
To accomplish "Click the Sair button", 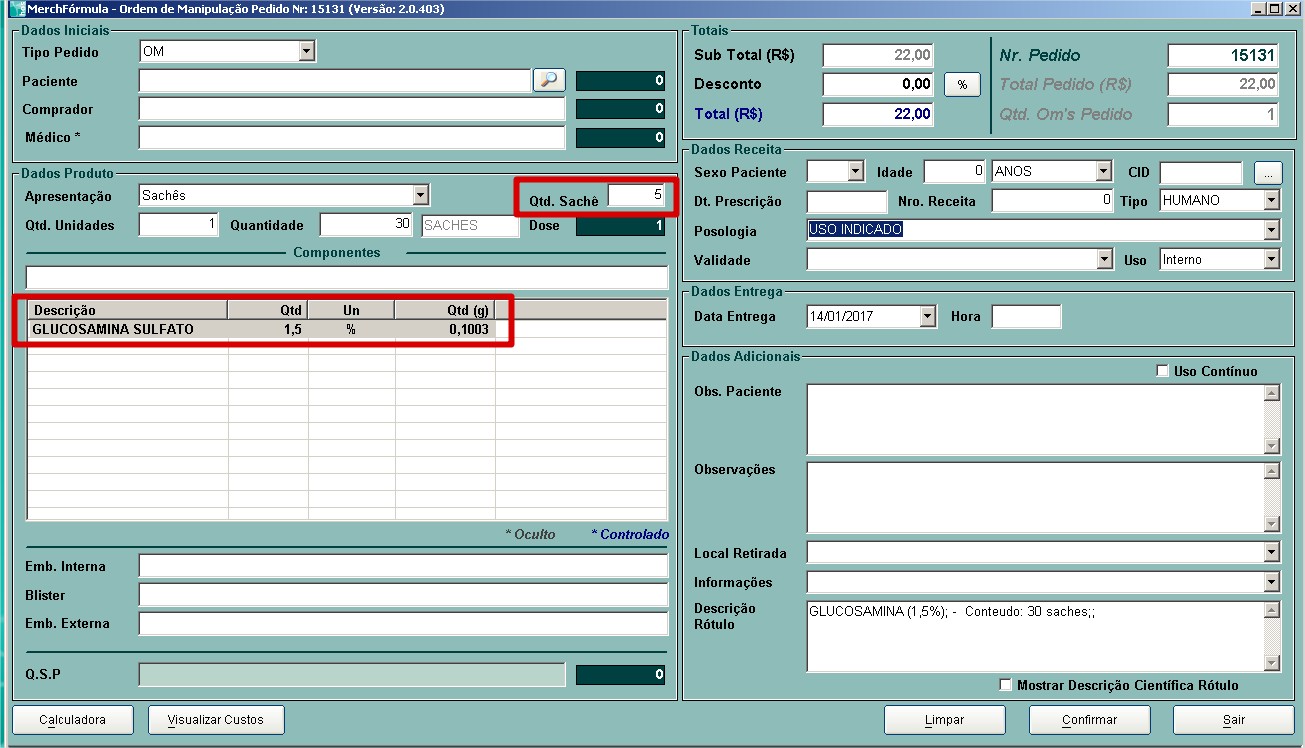I will click(x=1233, y=720).
